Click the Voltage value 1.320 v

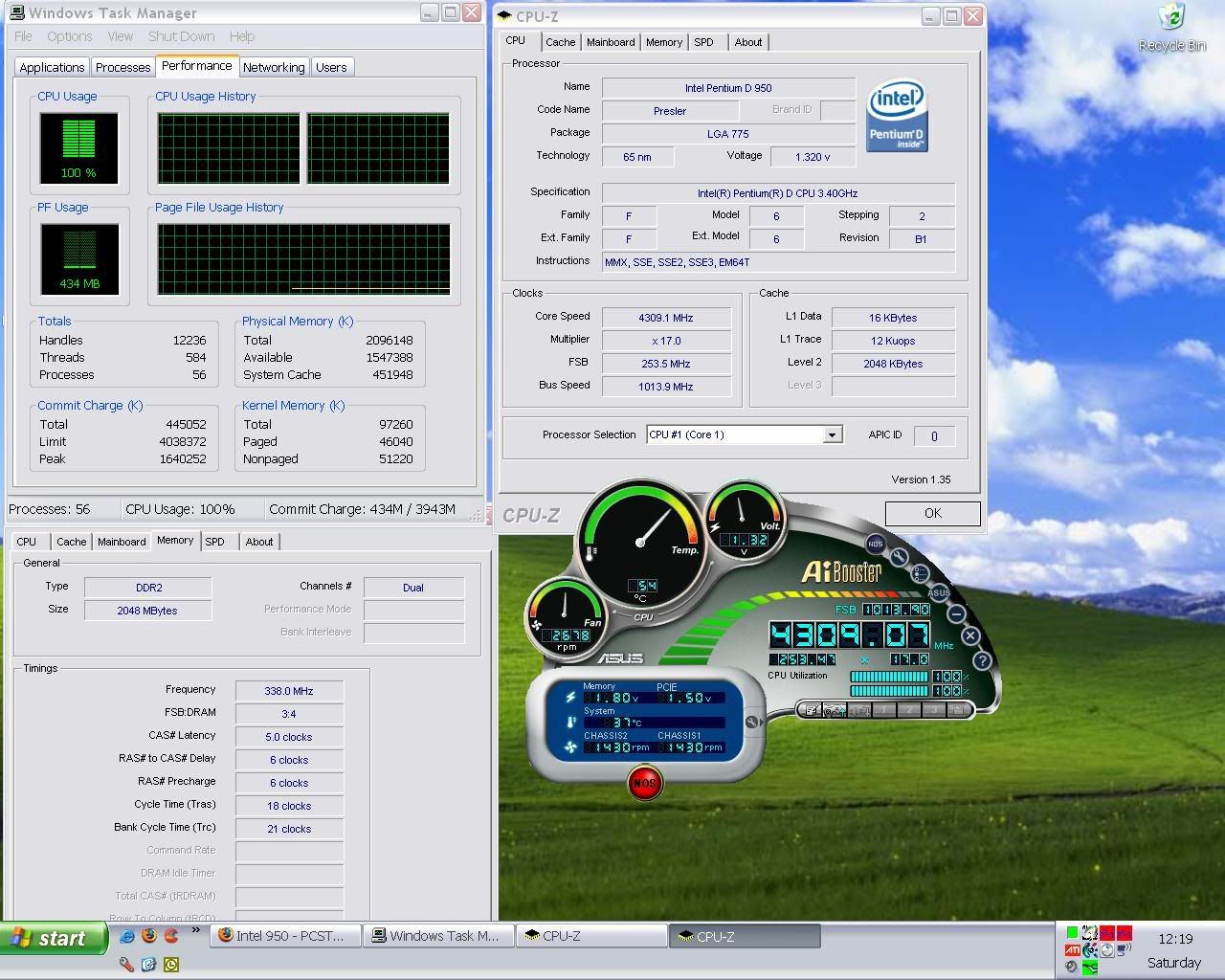point(813,157)
